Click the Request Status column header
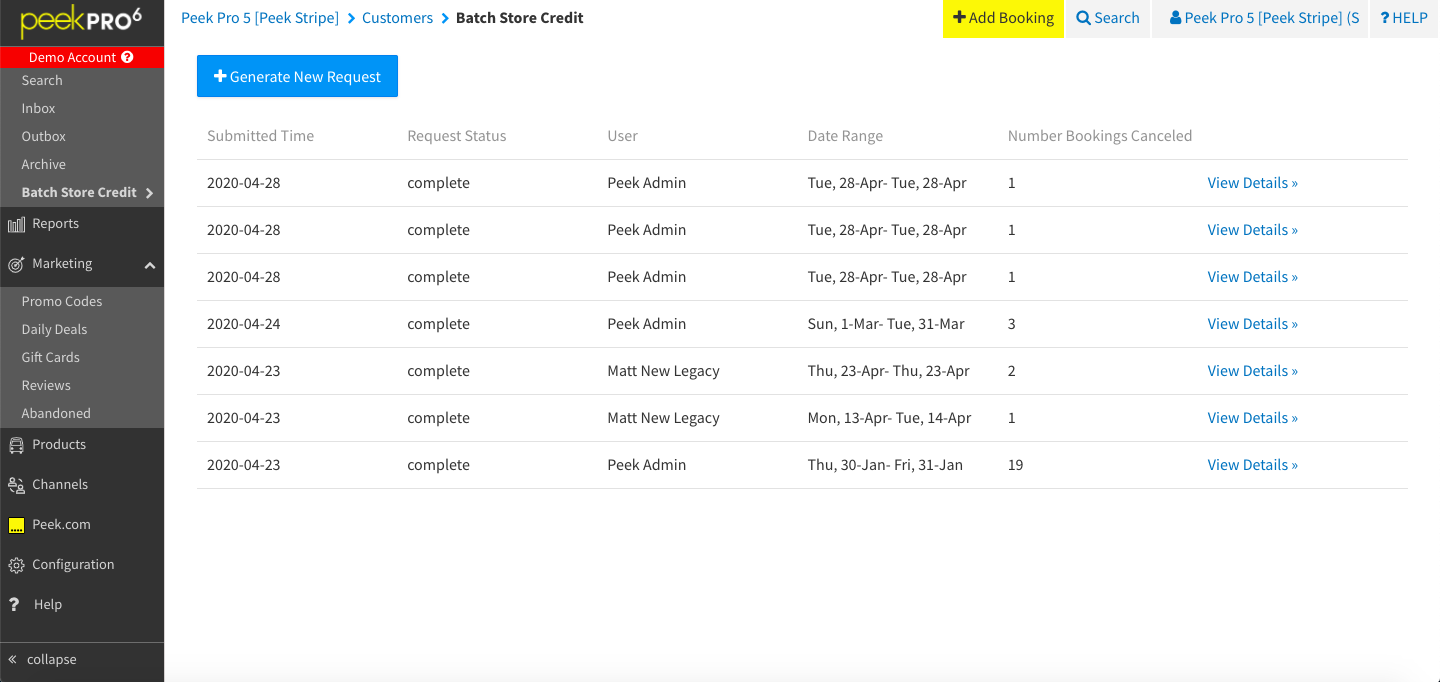The height and width of the screenshot is (682, 1440). pyautogui.click(x=457, y=136)
